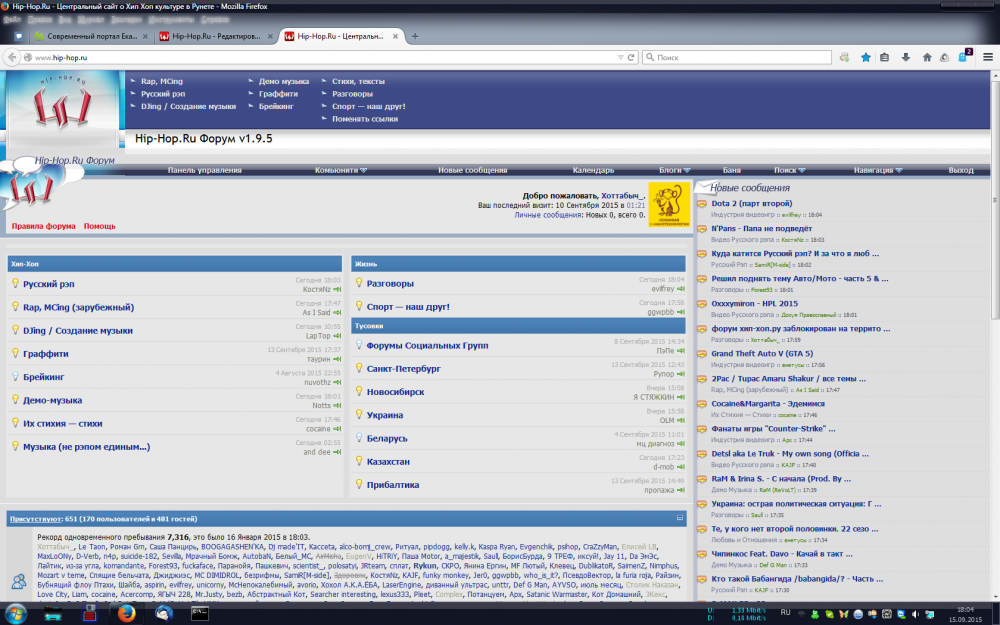Open the Демо музыка quick link in the header
The height and width of the screenshot is (625, 1000).
pos(284,81)
